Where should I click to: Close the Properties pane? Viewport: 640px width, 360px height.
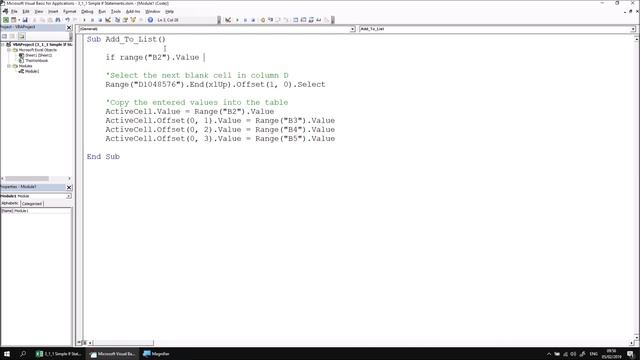(x=69, y=187)
